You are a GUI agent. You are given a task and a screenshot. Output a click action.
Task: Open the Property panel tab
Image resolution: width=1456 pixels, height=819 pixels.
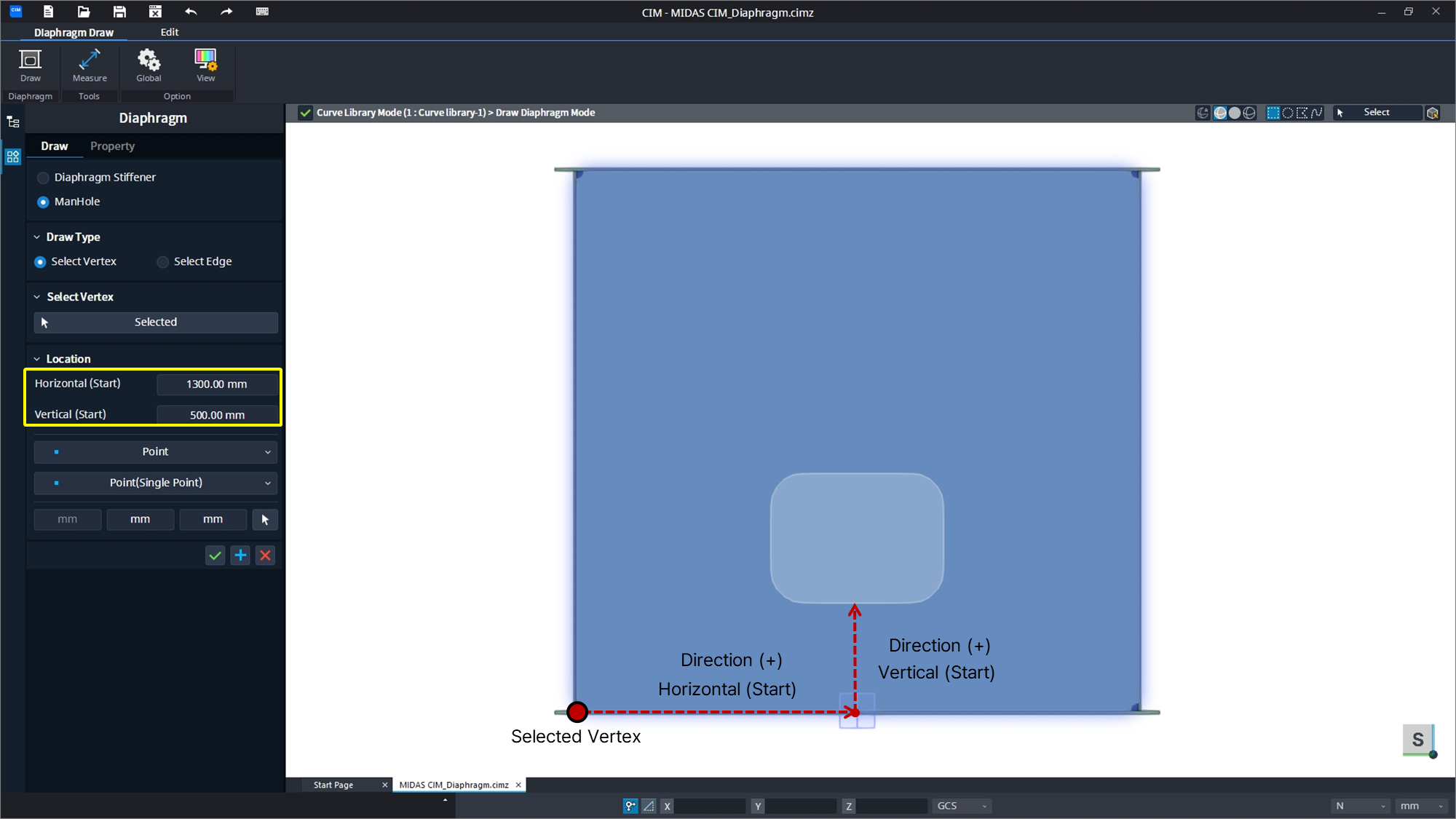pos(113,146)
